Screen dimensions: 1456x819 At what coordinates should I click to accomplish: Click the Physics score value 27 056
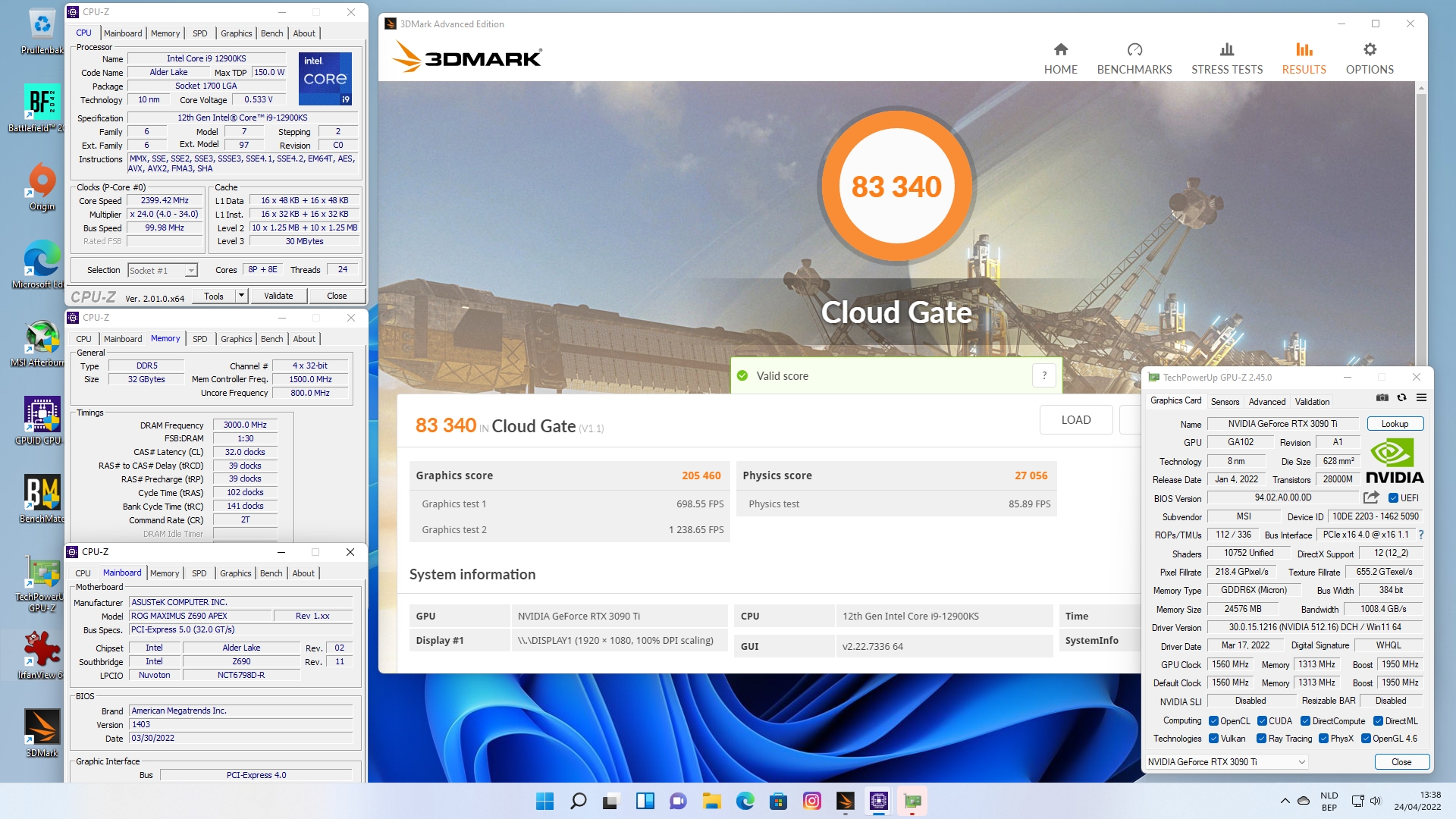tap(1031, 475)
